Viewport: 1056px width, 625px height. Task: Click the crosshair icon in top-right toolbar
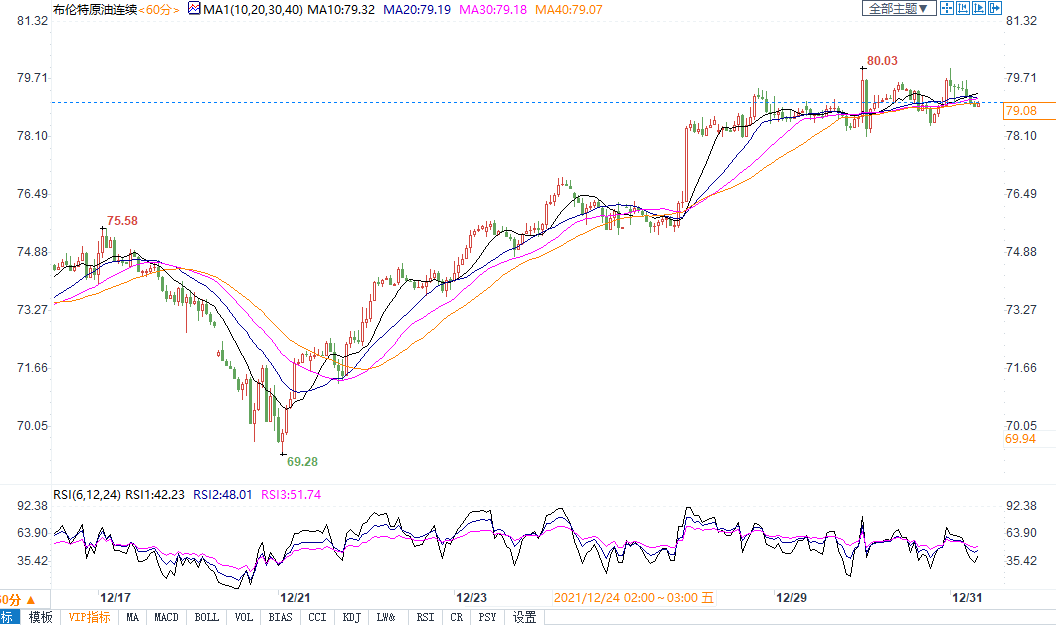pos(947,8)
